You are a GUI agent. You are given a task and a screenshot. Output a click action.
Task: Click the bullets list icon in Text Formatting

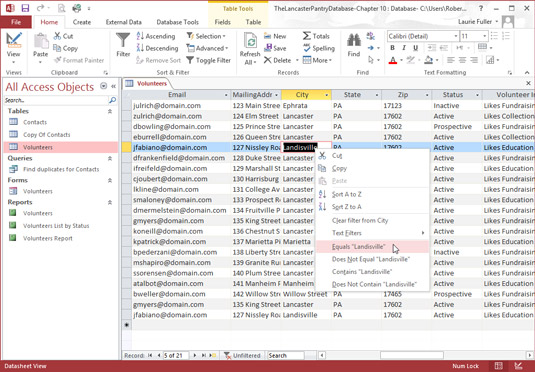(x=494, y=36)
